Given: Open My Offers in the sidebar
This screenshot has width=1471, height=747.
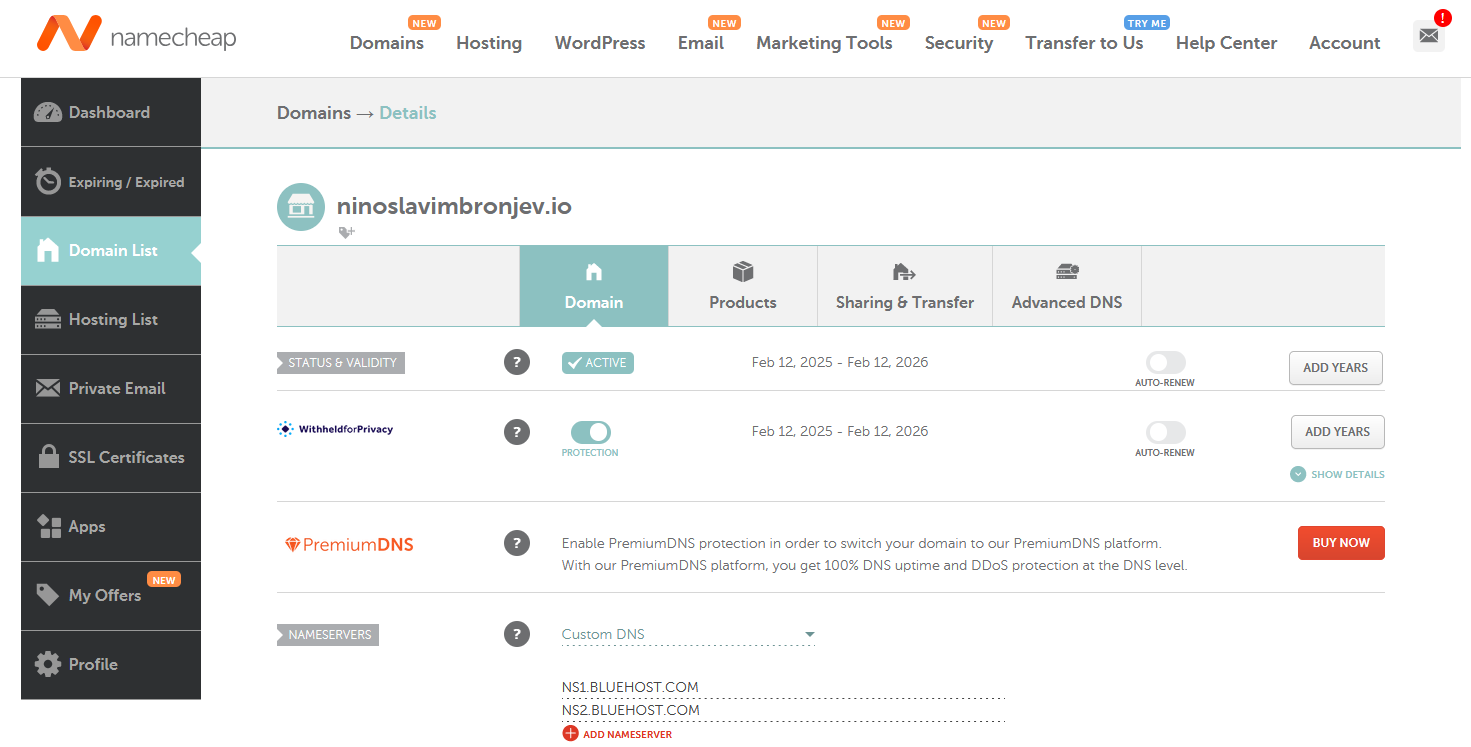Looking at the screenshot, I should point(111,595).
